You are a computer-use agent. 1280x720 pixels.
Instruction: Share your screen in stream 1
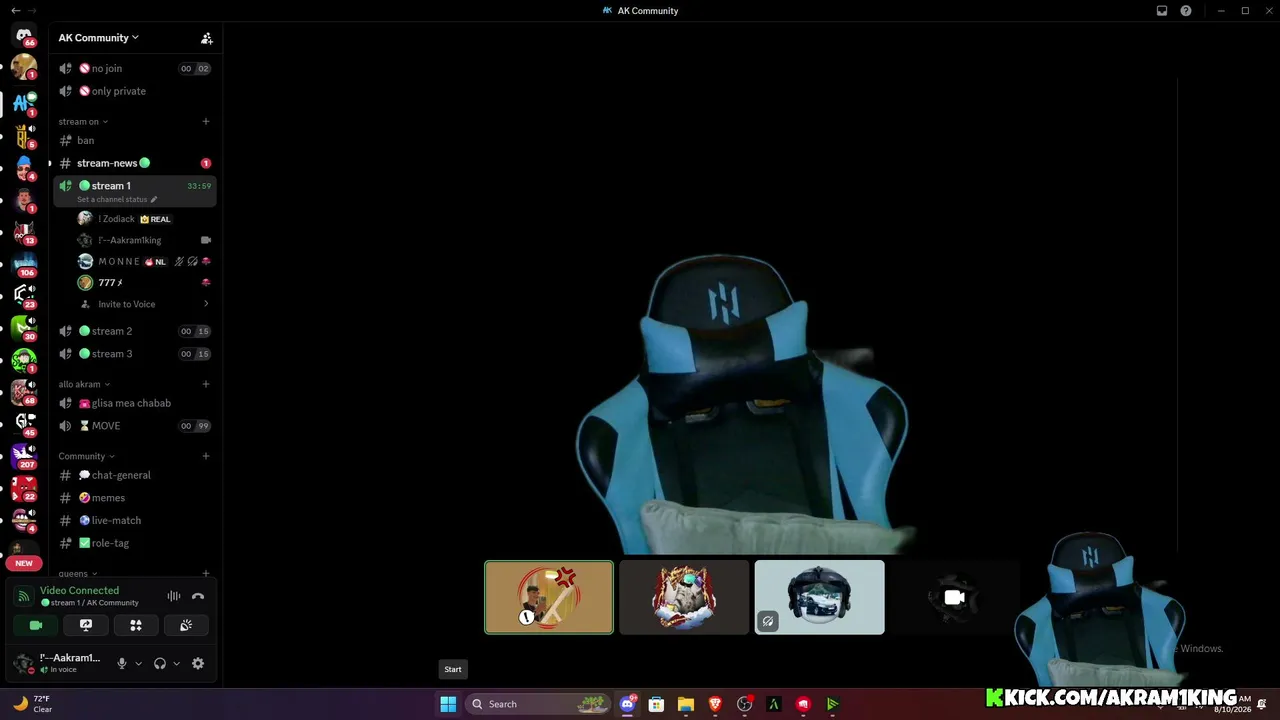point(86,625)
